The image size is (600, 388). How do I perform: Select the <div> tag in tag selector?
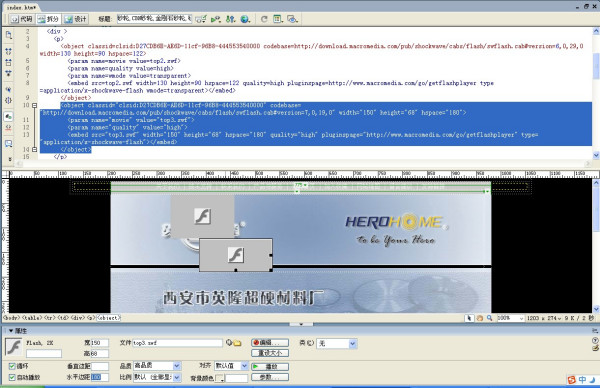[77, 318]
